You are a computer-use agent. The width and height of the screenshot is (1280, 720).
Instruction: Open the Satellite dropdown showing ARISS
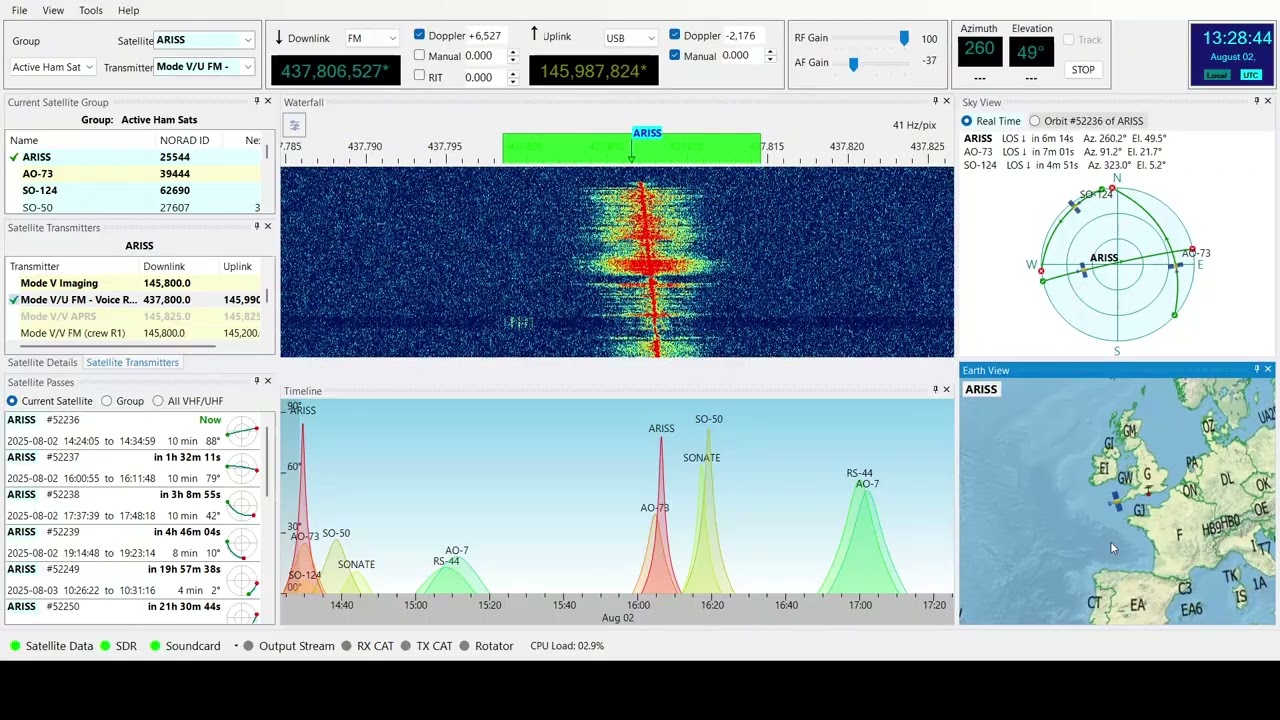(205, 40)
